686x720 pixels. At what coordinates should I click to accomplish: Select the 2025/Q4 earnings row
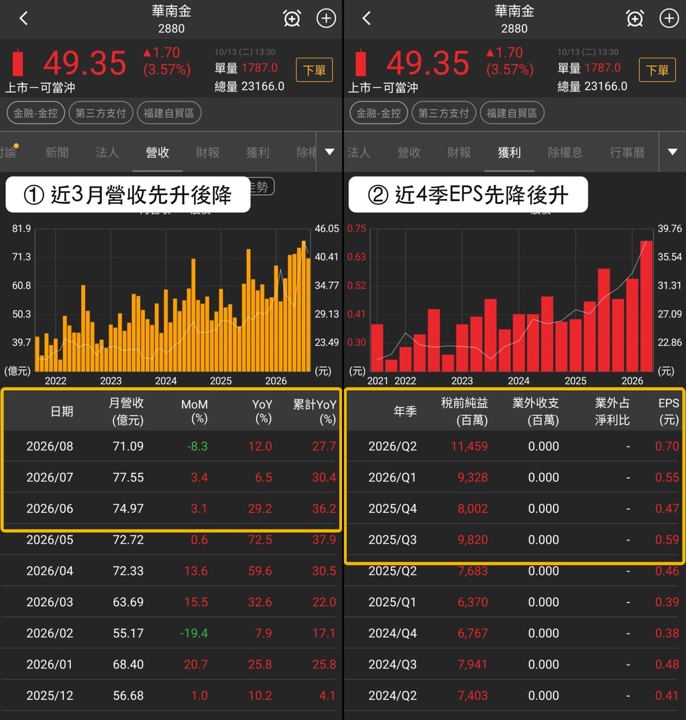coord(515,508)
